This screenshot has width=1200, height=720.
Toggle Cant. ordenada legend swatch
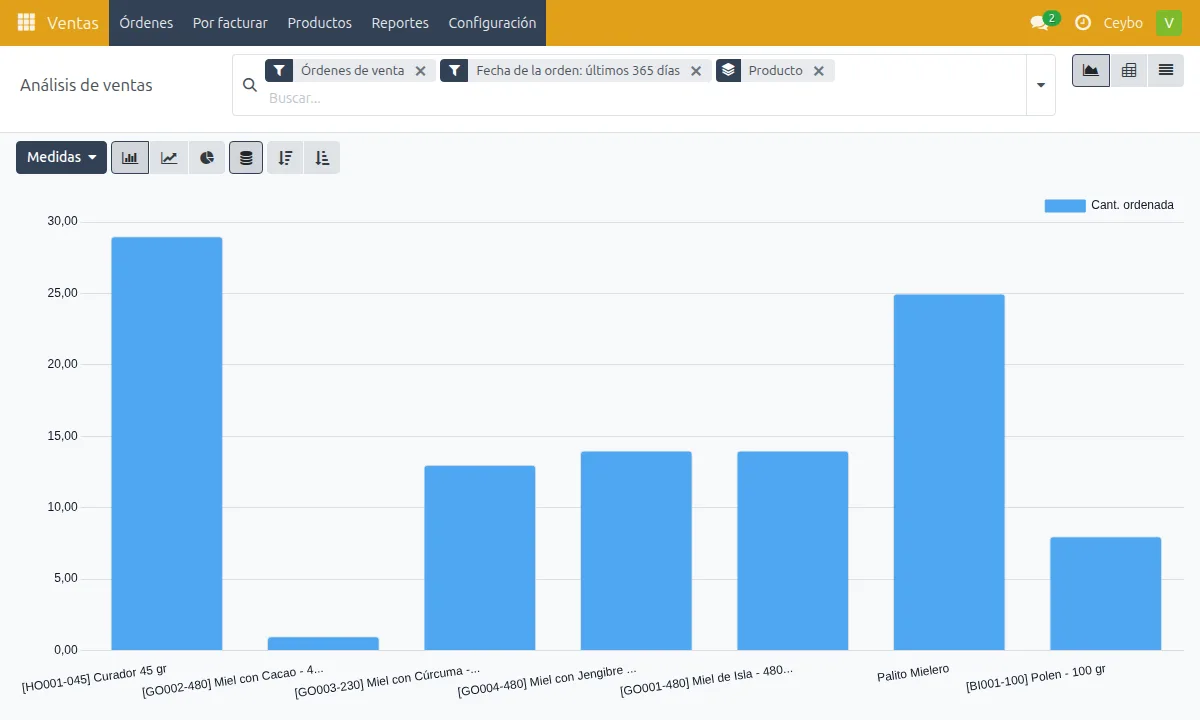[x=1065, y=205]
